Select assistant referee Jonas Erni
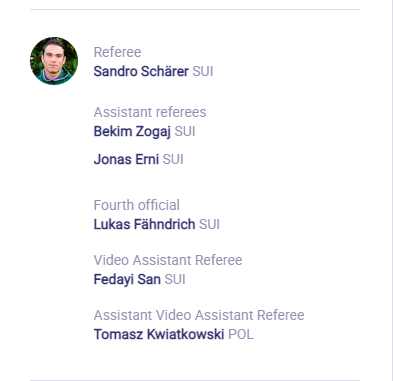The width and height of the screenshot is (393, 381). click(126, 159)
